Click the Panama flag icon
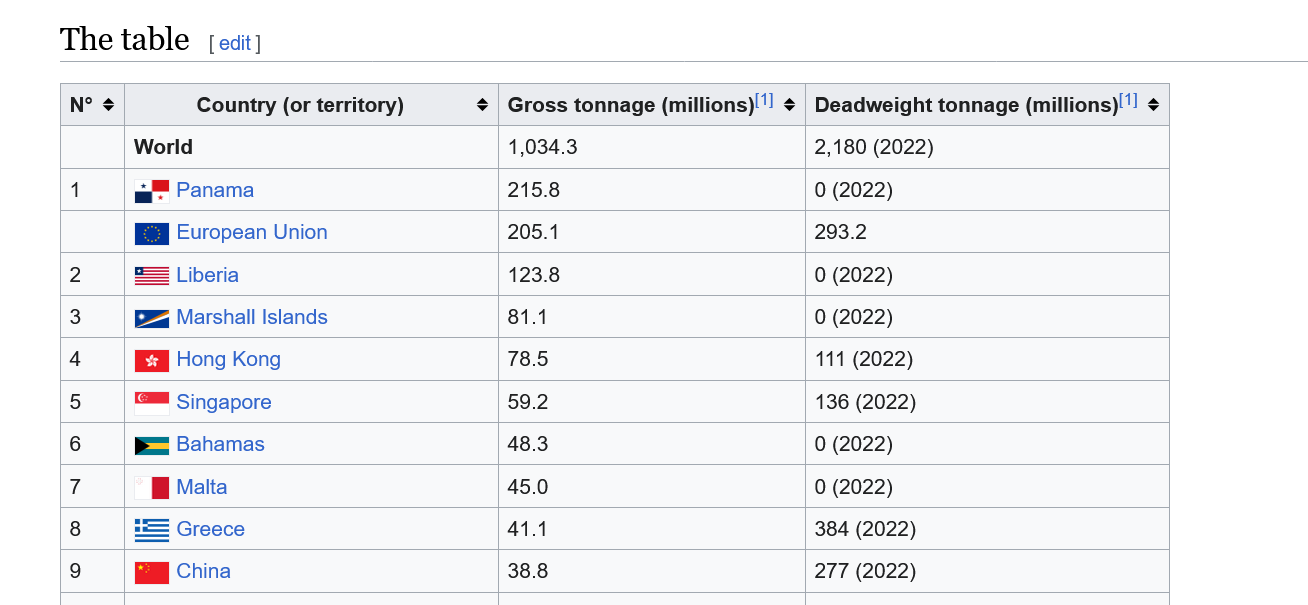The height and width of the screenshot is (605, 1308). pos(152,191)
